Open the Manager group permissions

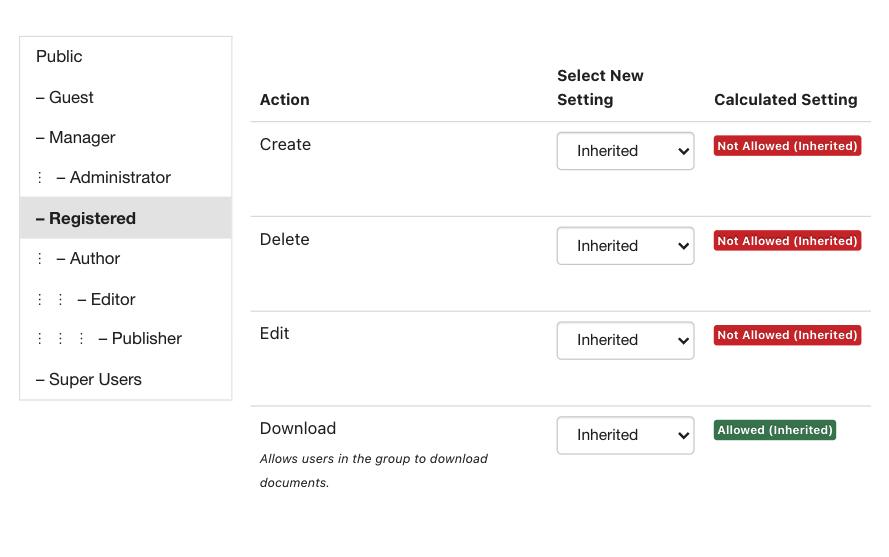click(x=125, y=137)
